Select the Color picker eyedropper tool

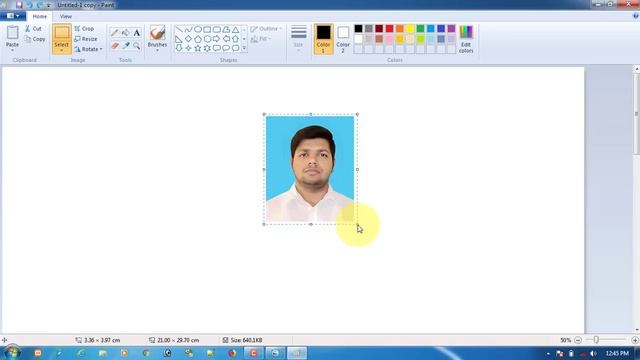tap(126, 46)
